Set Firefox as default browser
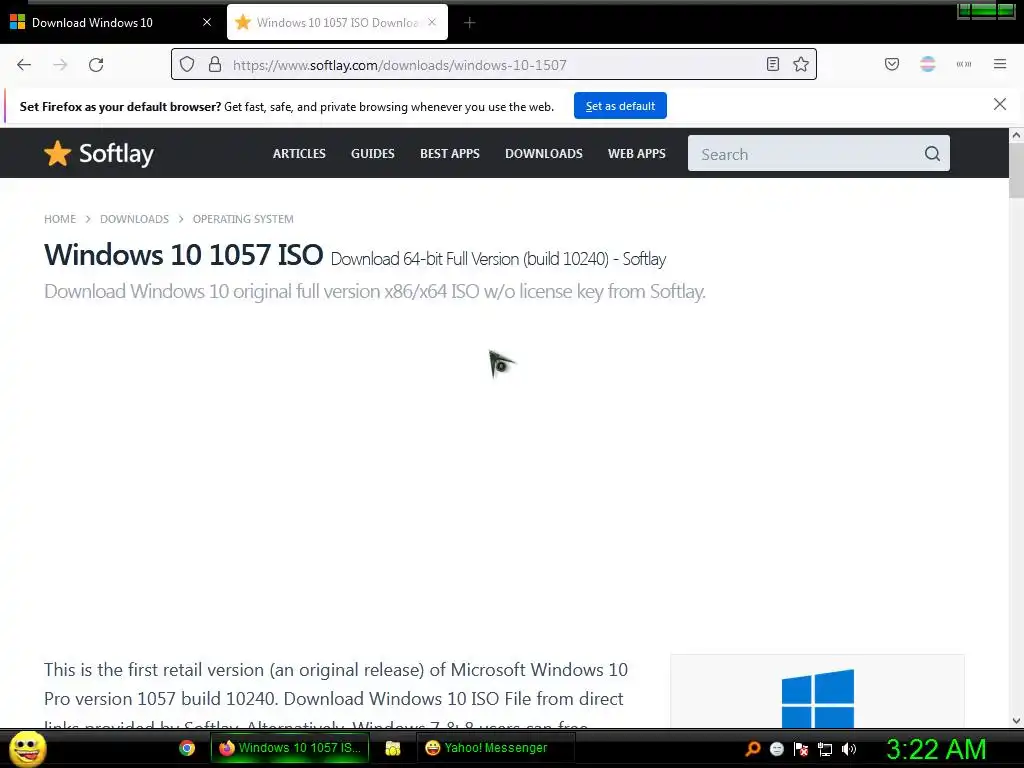The width and height of the screenshot is (1024, 768). click(x=620, y=106)
